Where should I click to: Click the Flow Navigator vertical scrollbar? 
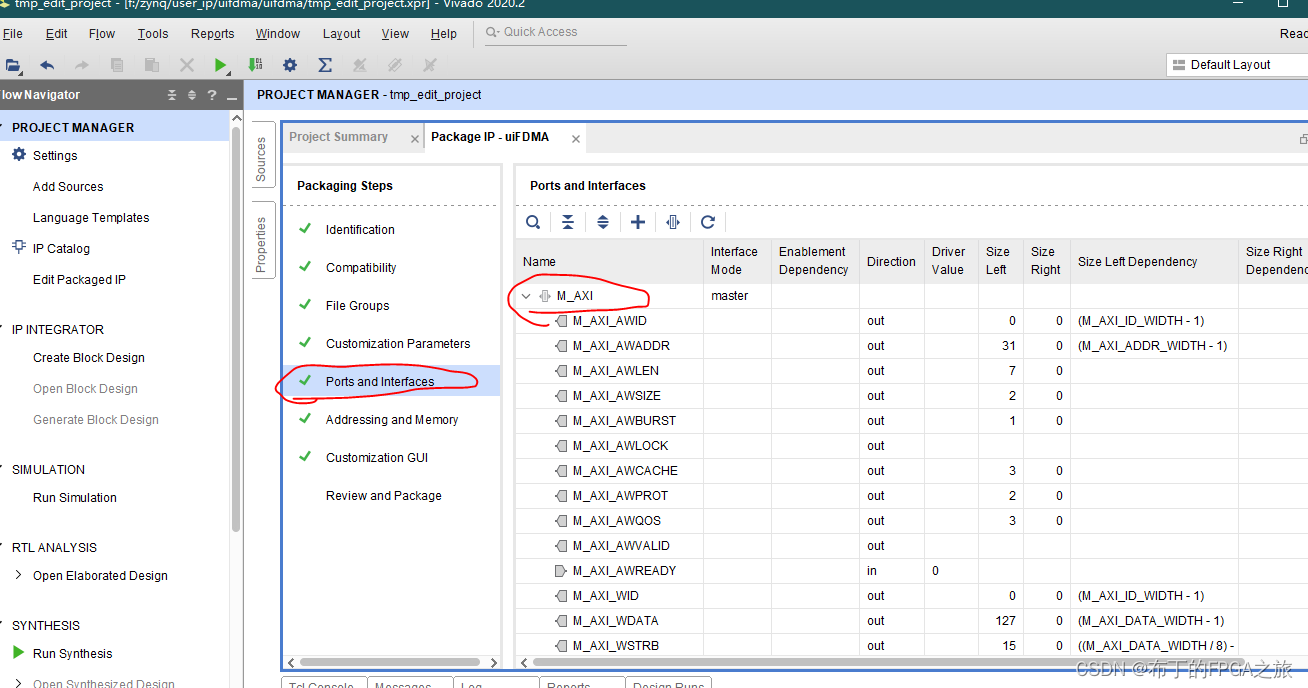[236, 330]
